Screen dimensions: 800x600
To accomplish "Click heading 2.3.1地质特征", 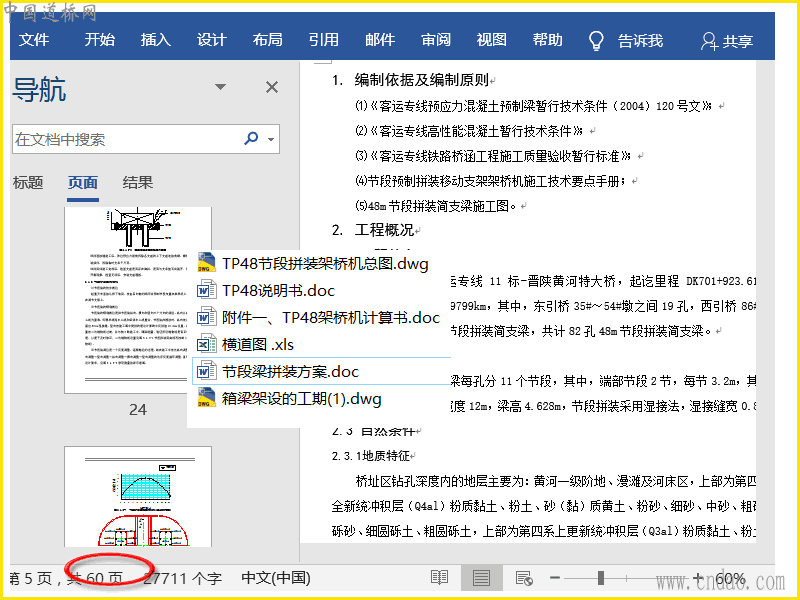I will [x=371, y=456].
